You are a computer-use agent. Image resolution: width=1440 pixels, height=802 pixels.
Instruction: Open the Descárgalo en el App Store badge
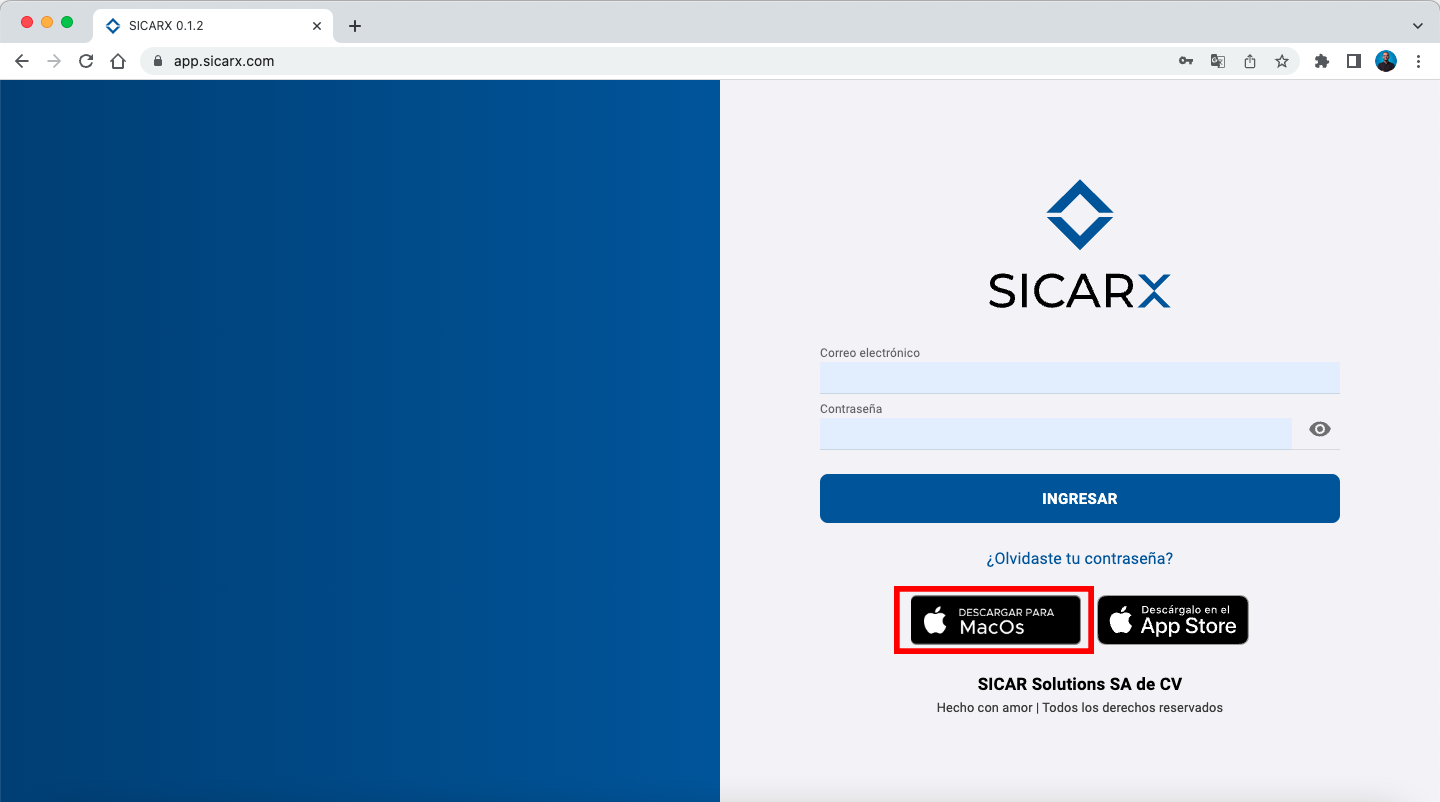click(x=1173, y=620)
